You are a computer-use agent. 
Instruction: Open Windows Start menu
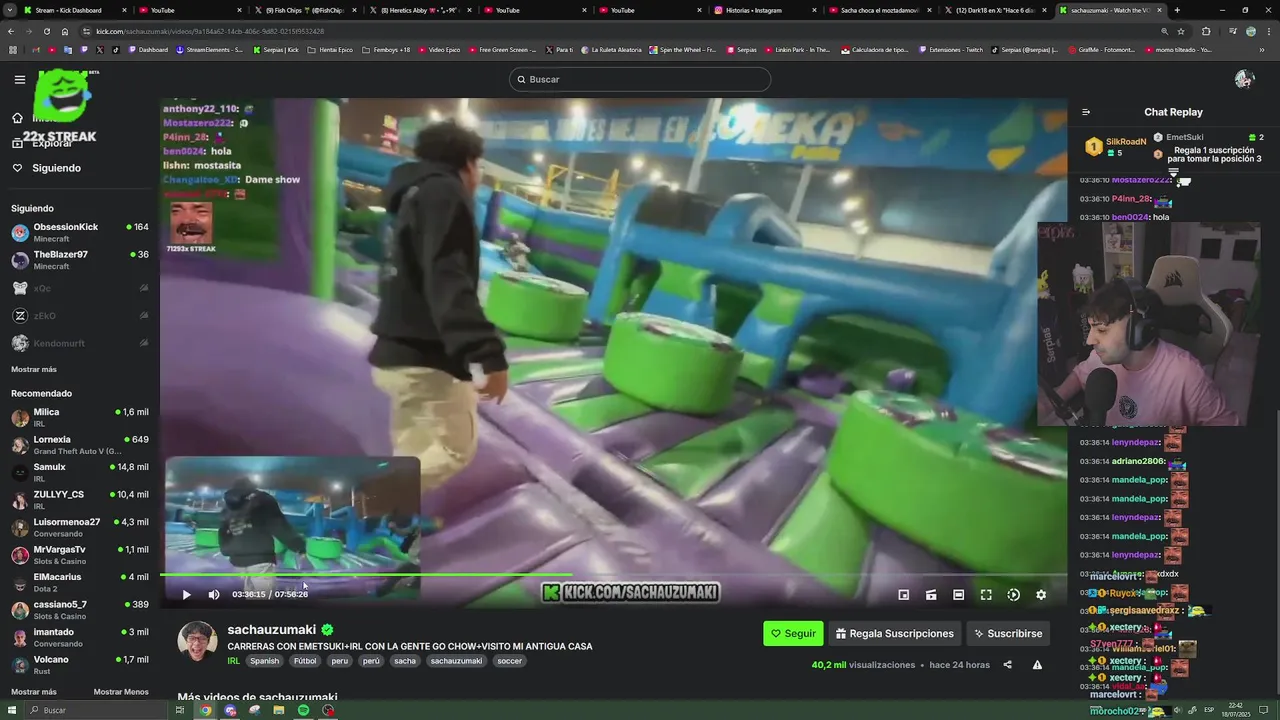(11, 710)
